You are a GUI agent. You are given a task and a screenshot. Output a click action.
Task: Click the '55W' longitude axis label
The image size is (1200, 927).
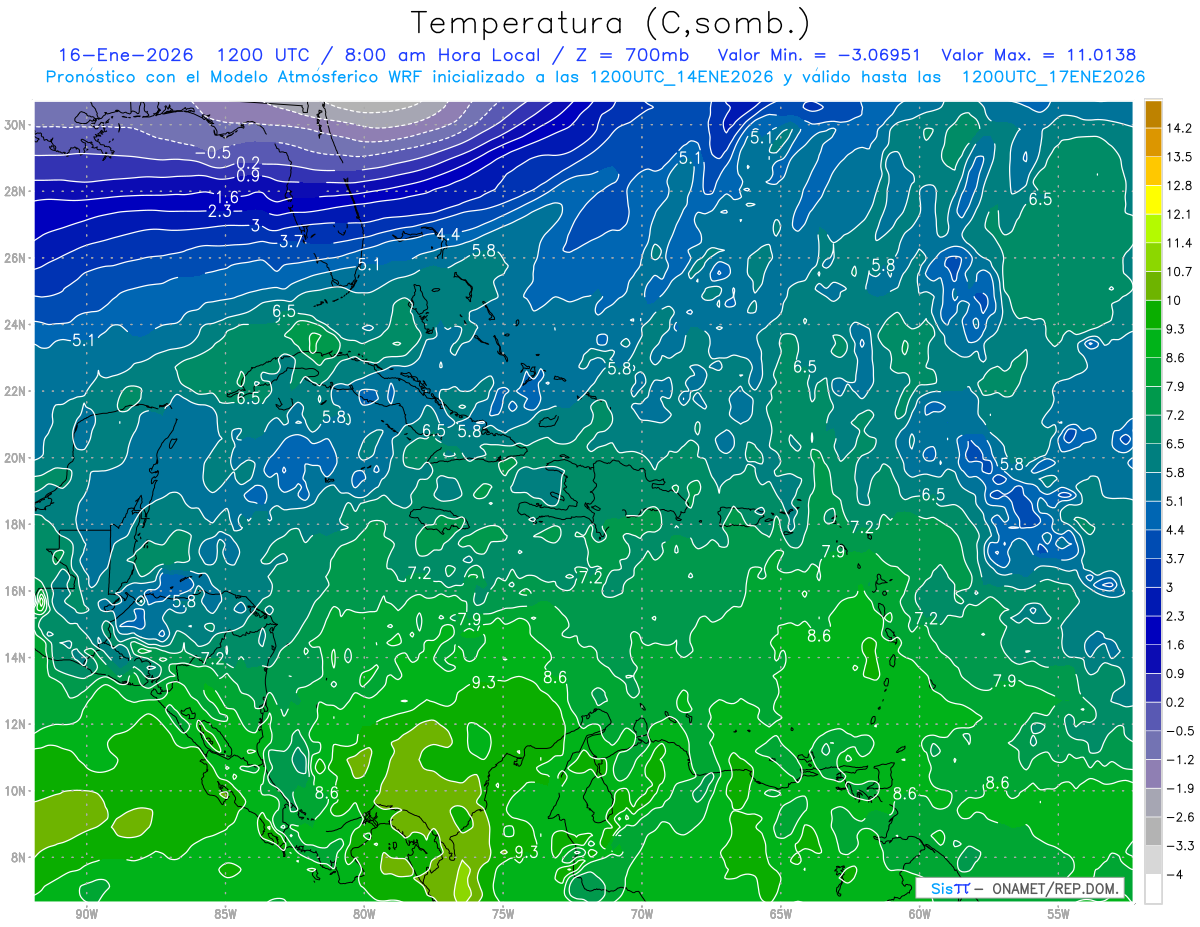pyautogui.click(x=1059, y=914)
